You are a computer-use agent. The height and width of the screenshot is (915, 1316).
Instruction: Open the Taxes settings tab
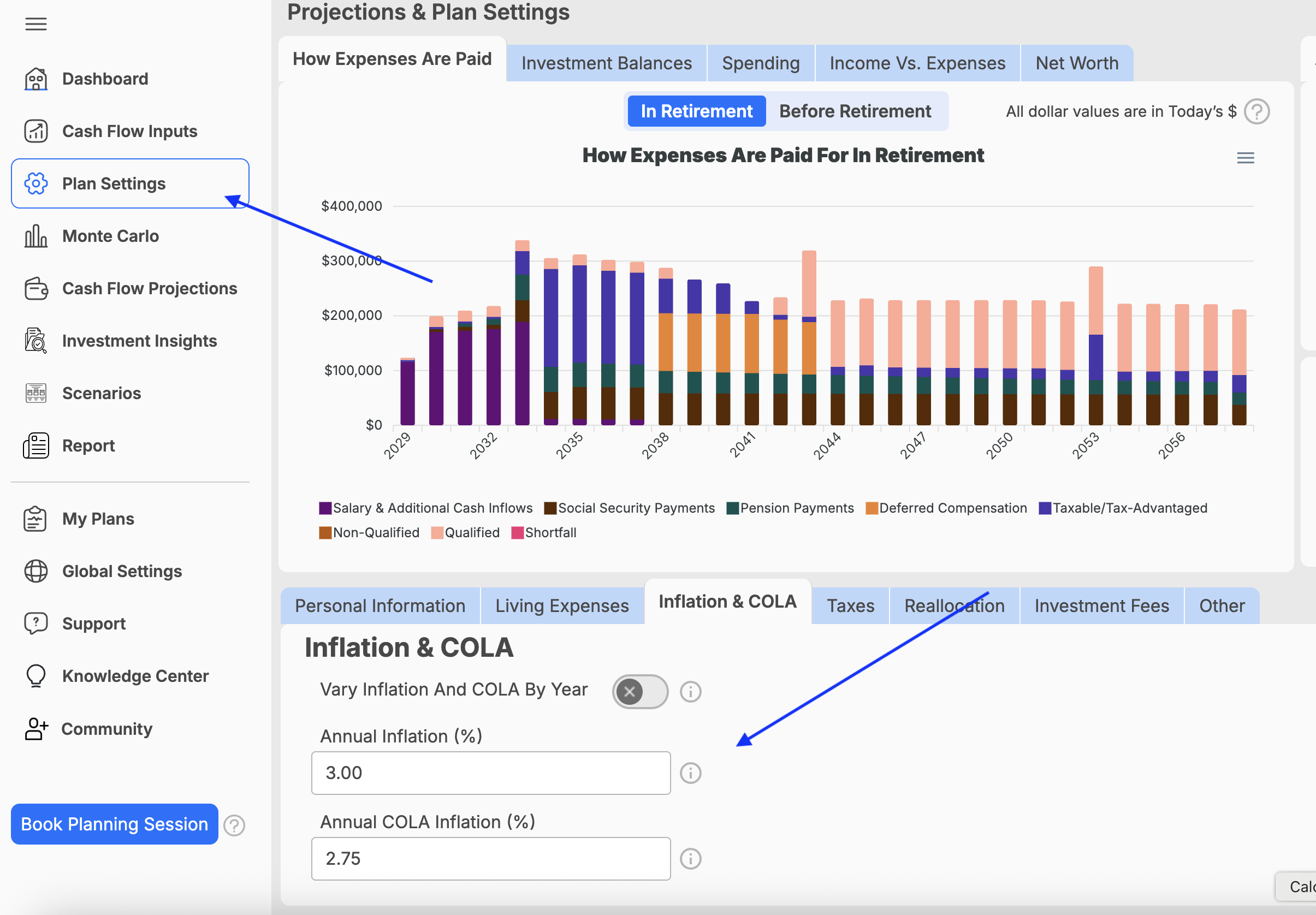850,605
